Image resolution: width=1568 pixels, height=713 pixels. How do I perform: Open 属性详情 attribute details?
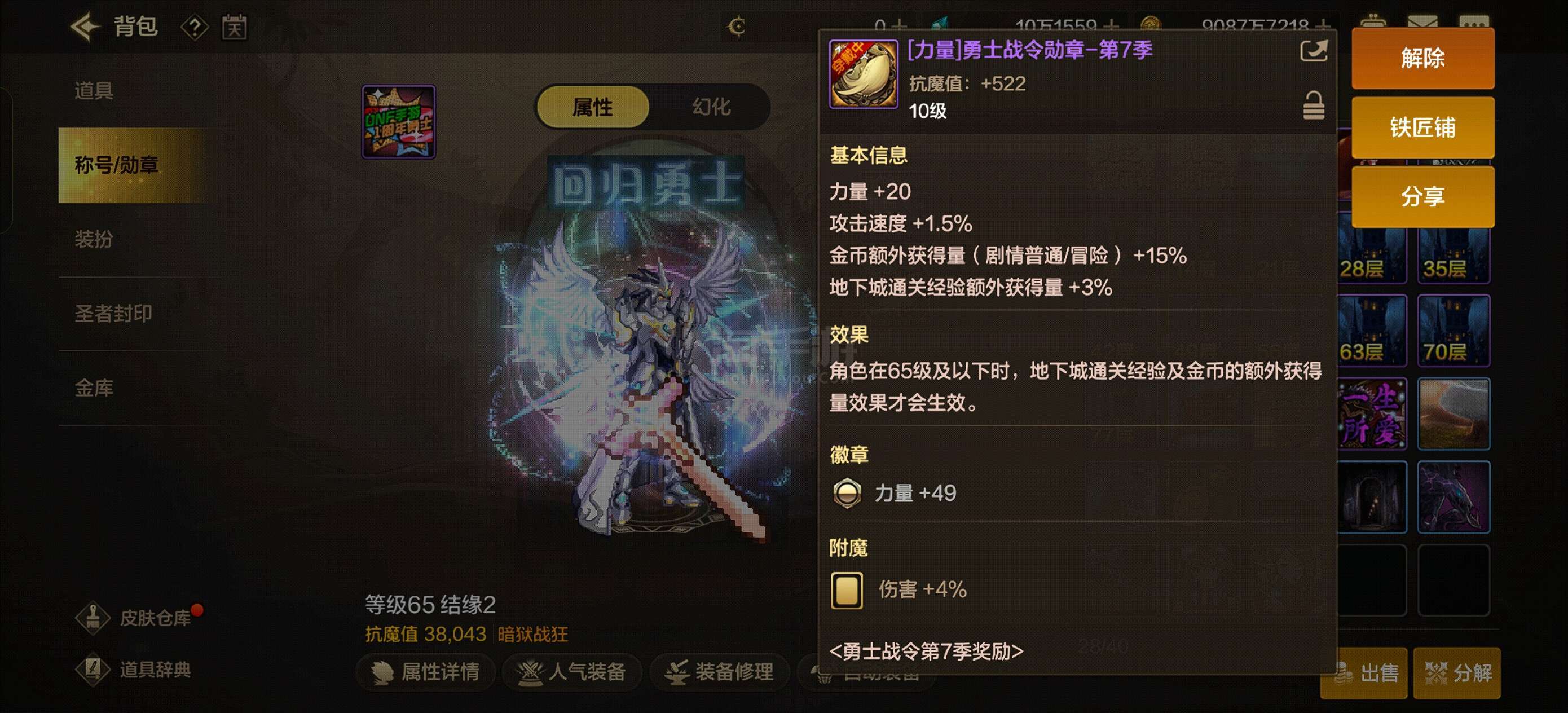click(x=425, y=672)
